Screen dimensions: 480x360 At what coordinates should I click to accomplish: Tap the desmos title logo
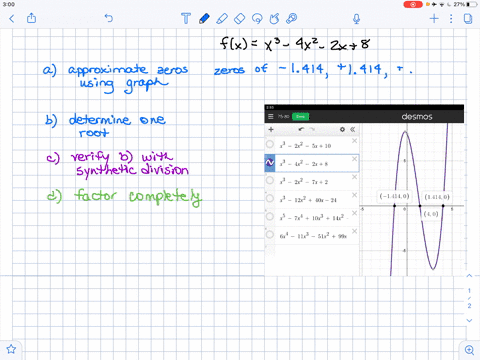(417, 116)
